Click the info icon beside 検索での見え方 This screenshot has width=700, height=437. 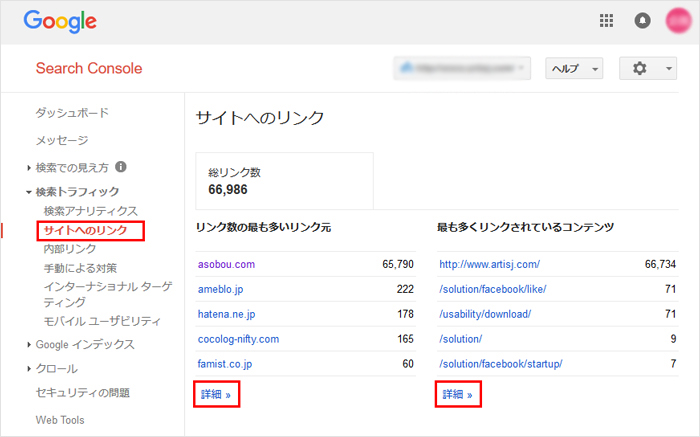[x=121, y=166]
